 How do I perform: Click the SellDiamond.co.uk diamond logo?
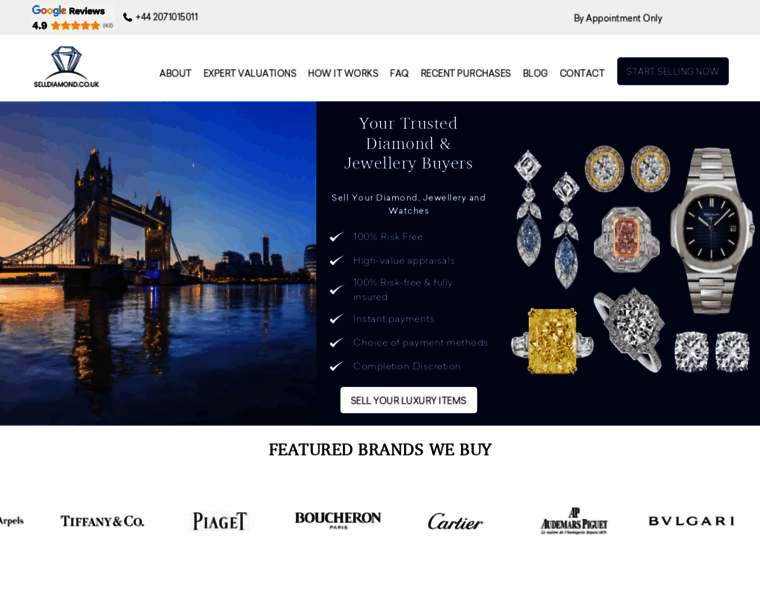coord(66,67)
